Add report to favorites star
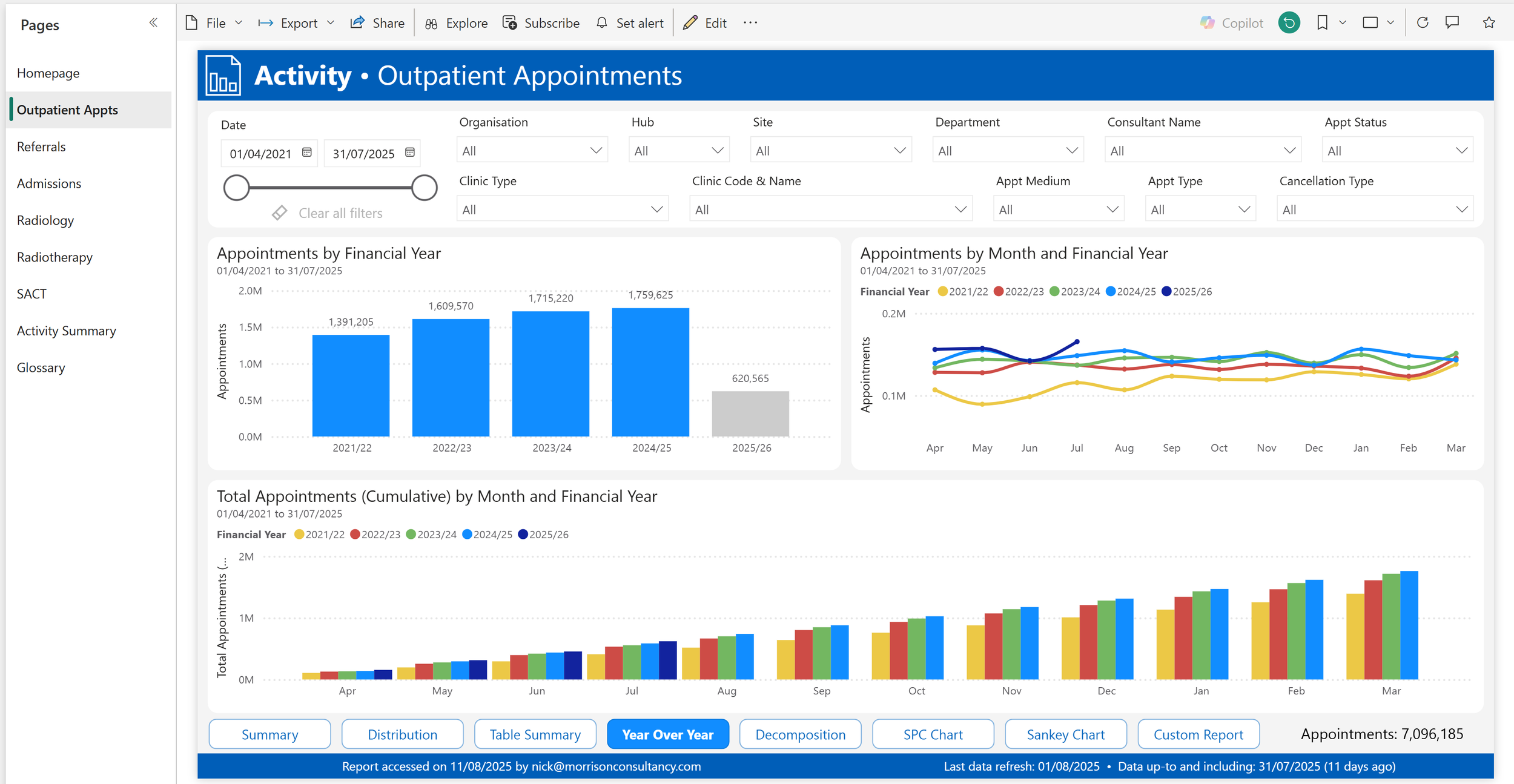Screen dimensions: 1514x784 [1489, 23]
